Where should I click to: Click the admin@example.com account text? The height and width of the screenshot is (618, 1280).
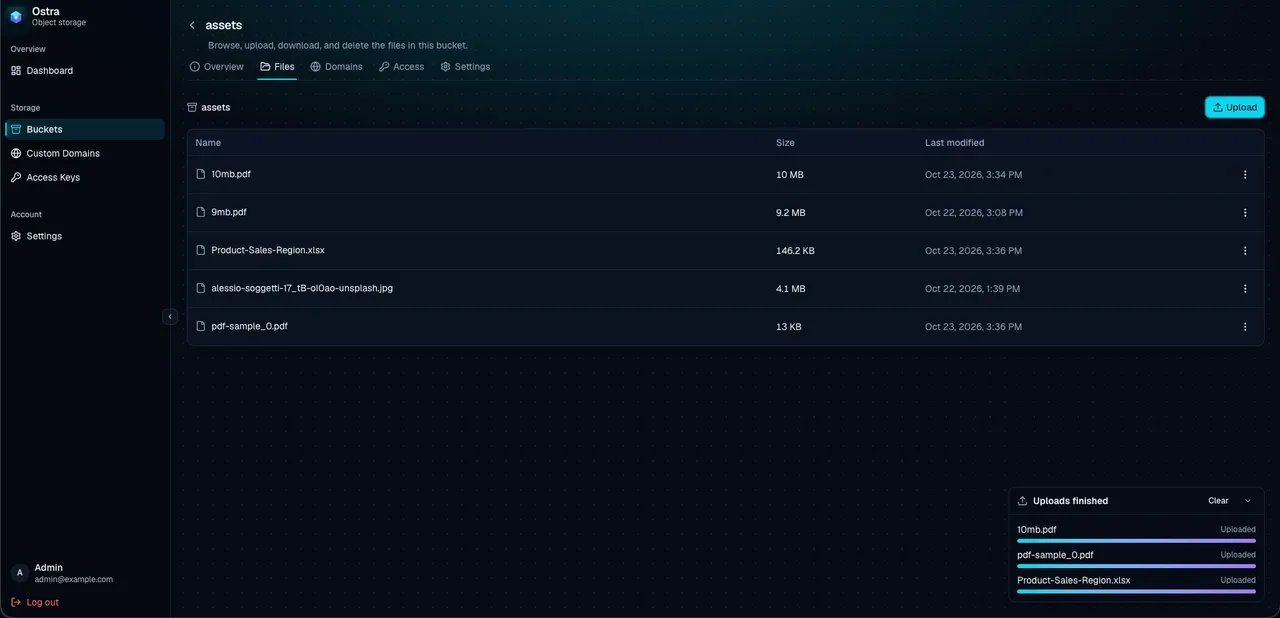pyautogui.click(x=74, y=579)
